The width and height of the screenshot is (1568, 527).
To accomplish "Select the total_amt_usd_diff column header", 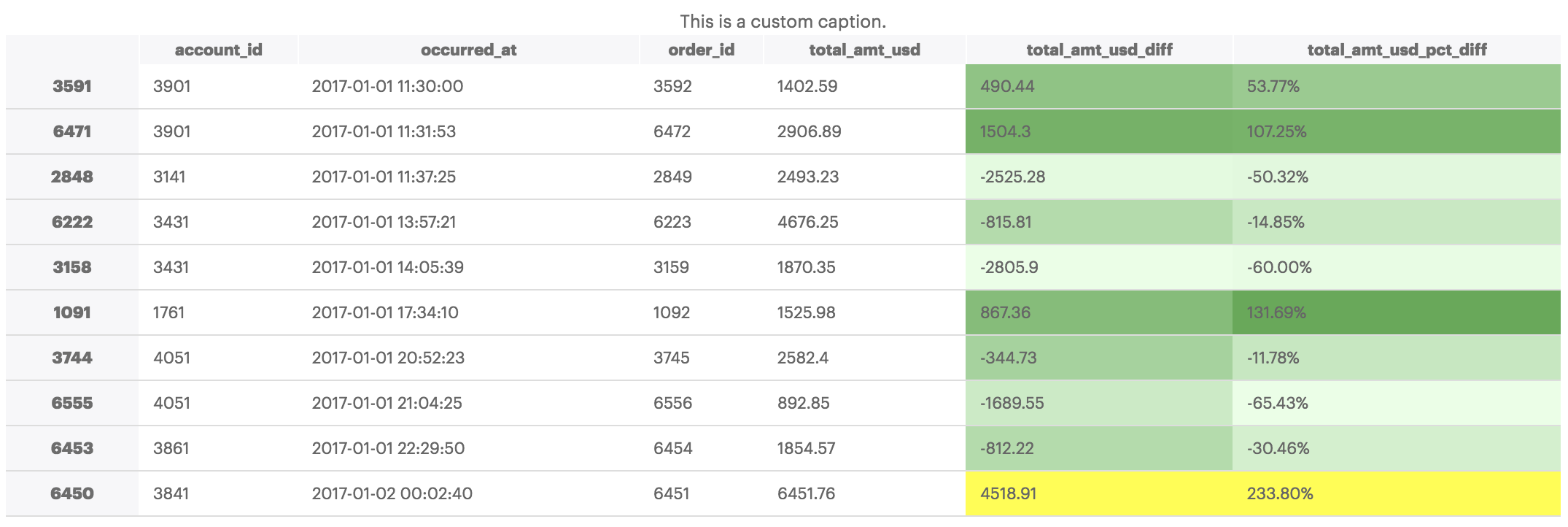I will coord(1099,50).
